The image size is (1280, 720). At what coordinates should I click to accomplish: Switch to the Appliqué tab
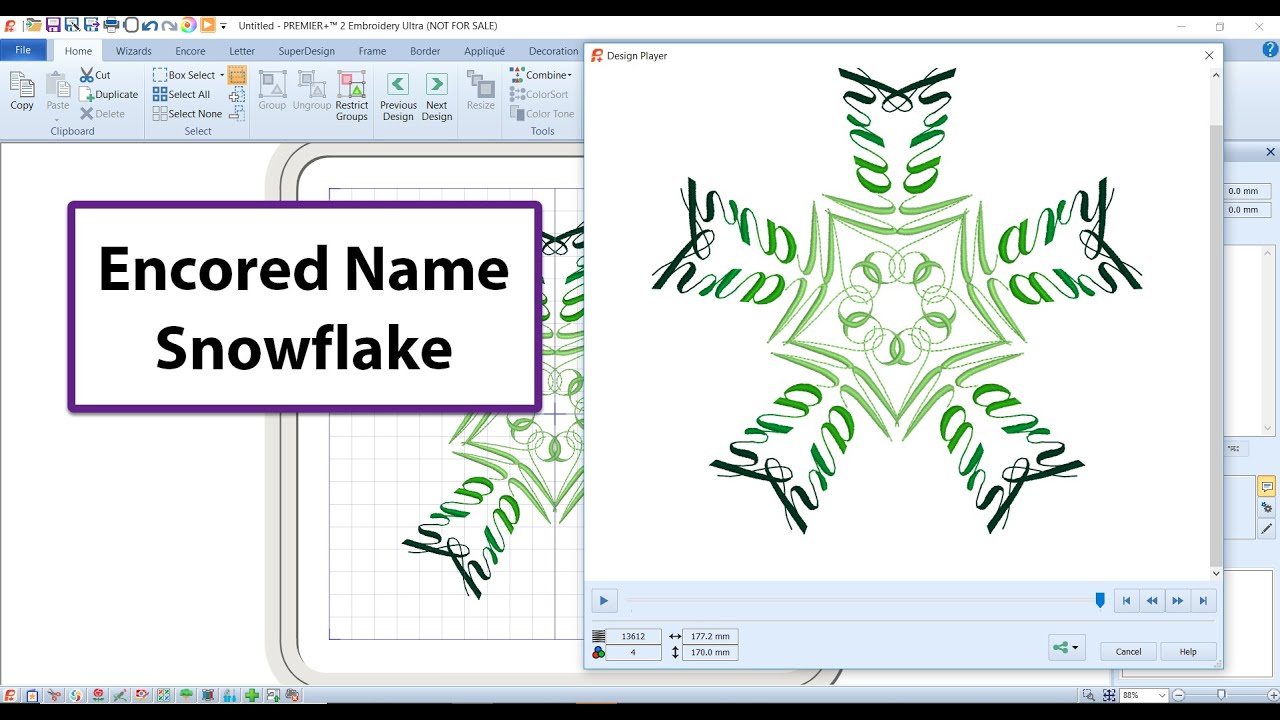pos(484,51)
